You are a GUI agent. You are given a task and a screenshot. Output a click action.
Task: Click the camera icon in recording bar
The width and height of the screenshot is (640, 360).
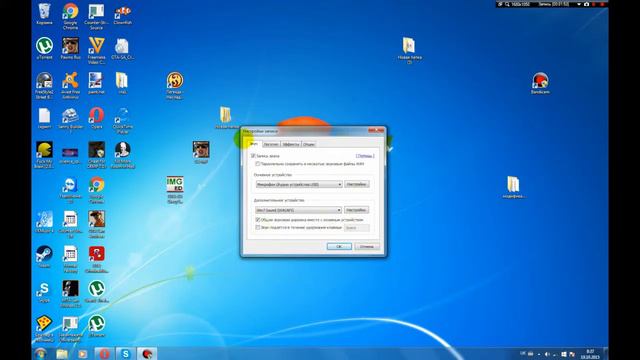(x=587, y=4)
